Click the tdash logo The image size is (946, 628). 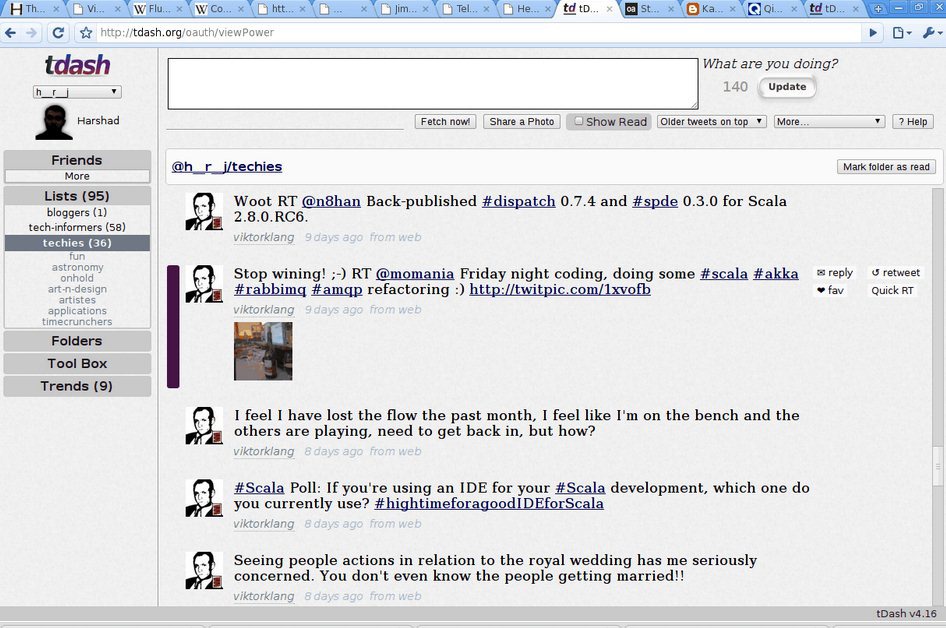(x=77, y=65)
